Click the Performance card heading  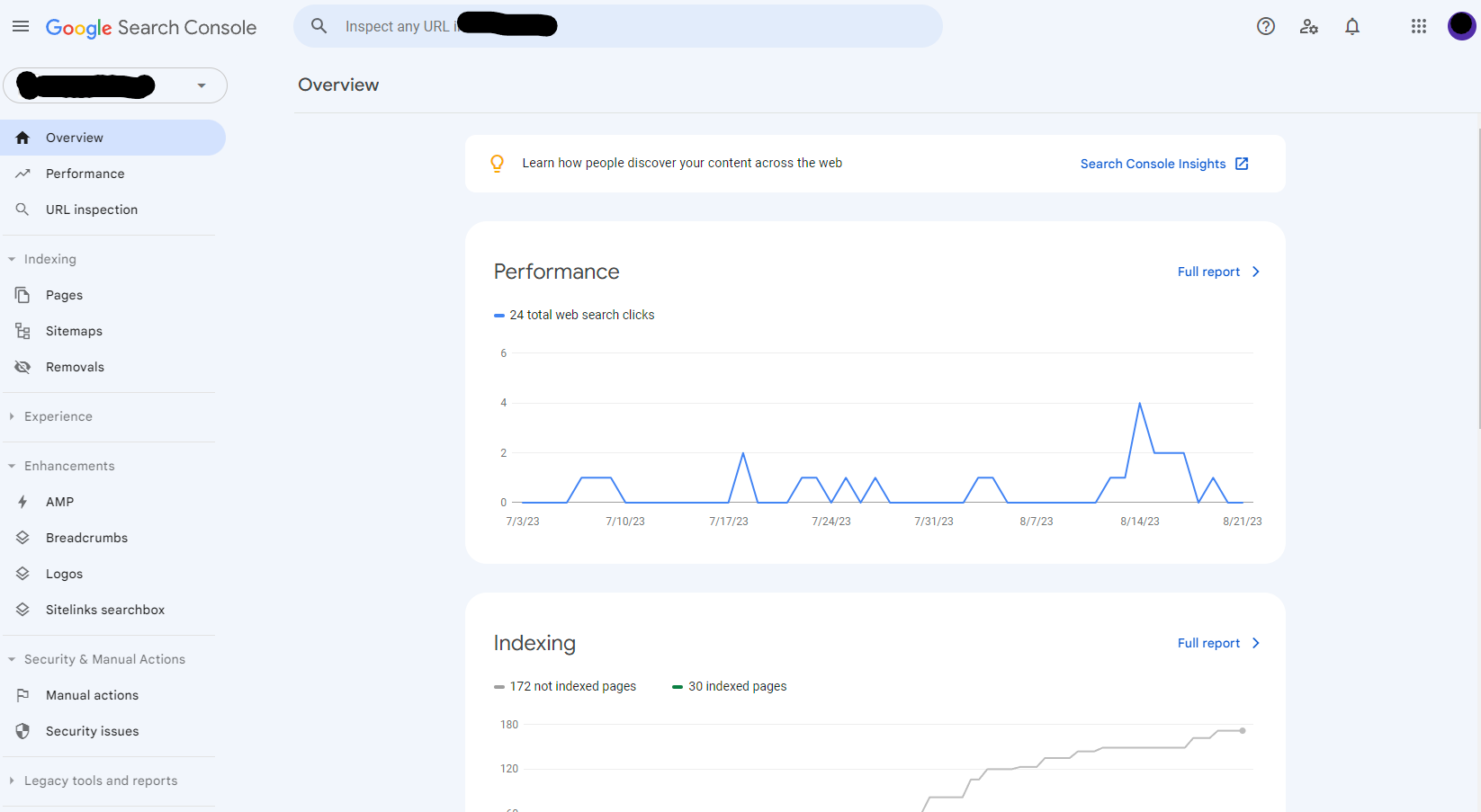(x=556, y=272)
